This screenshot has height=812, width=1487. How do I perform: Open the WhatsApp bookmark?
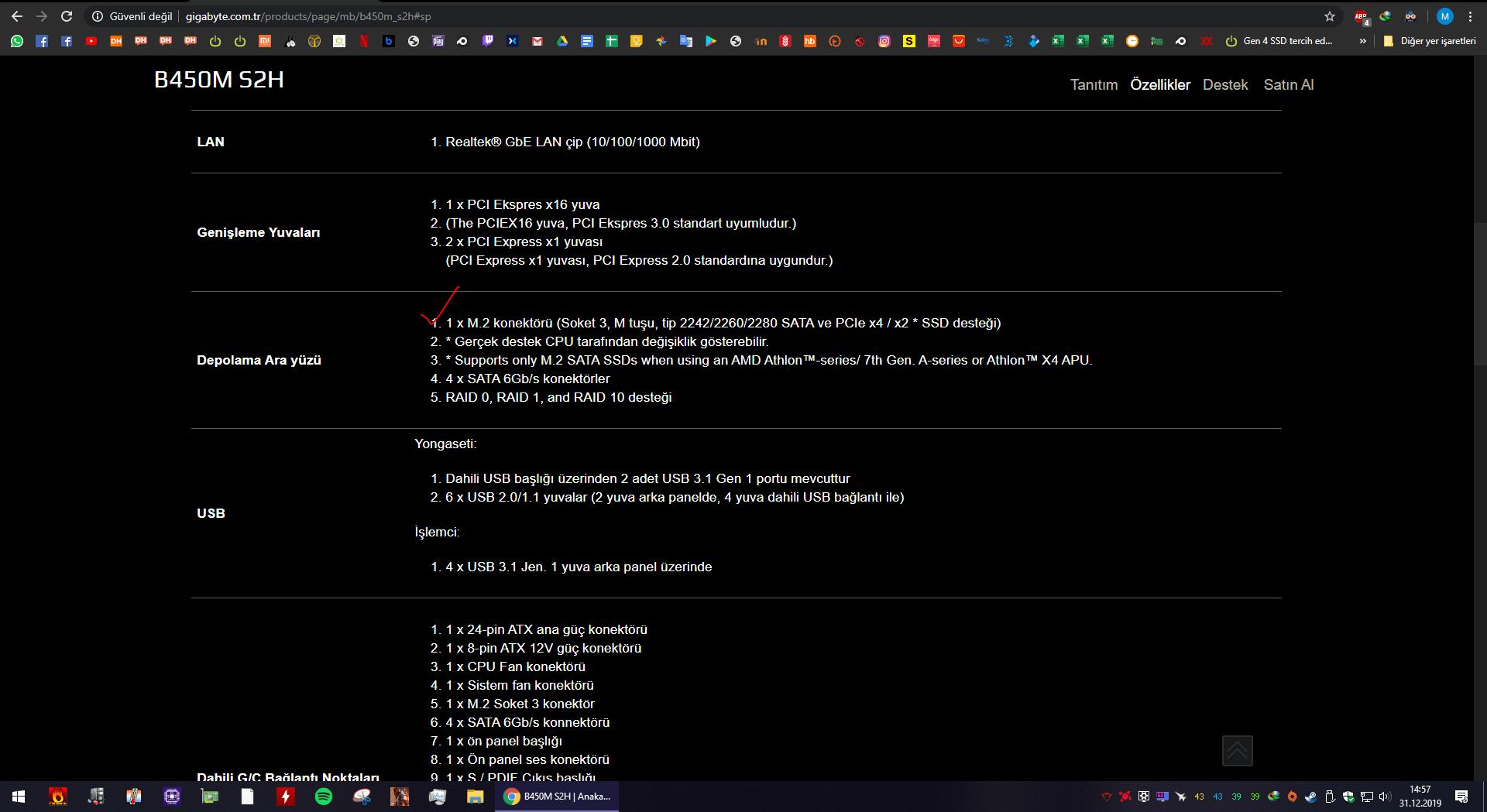click(x=17, y=41)
